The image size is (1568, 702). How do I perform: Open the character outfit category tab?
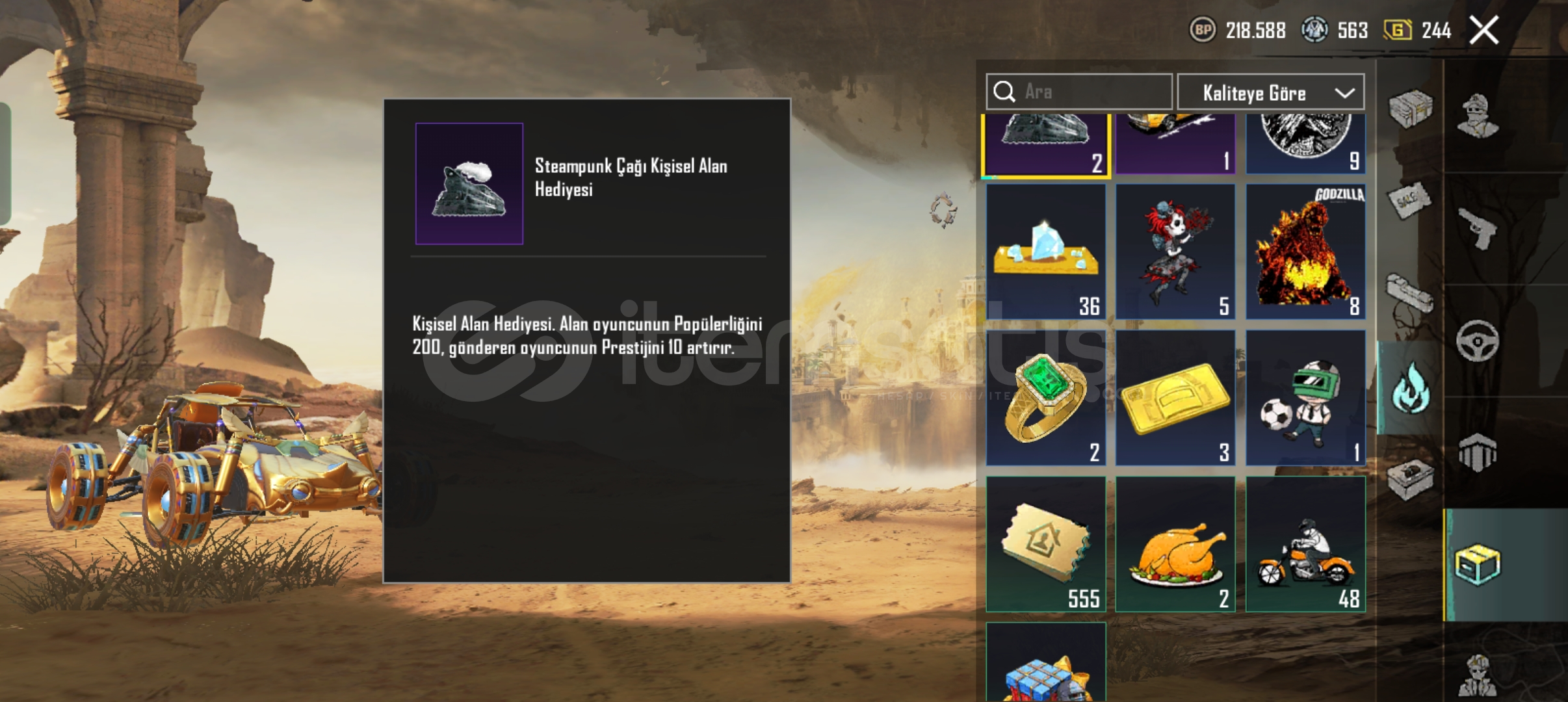point(1477,116)
